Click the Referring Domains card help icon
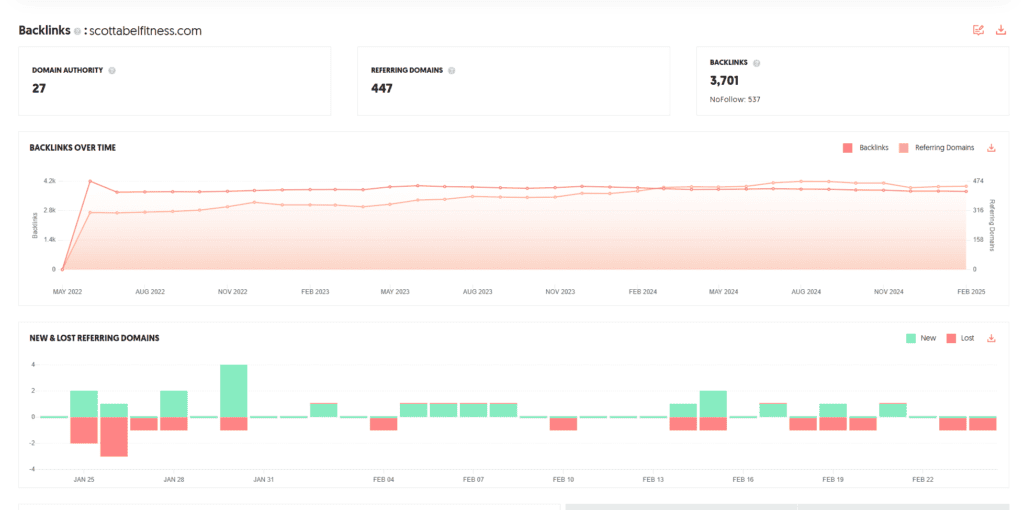The width and height of the screenshot is (1024, 510). (x=452, y=71)
